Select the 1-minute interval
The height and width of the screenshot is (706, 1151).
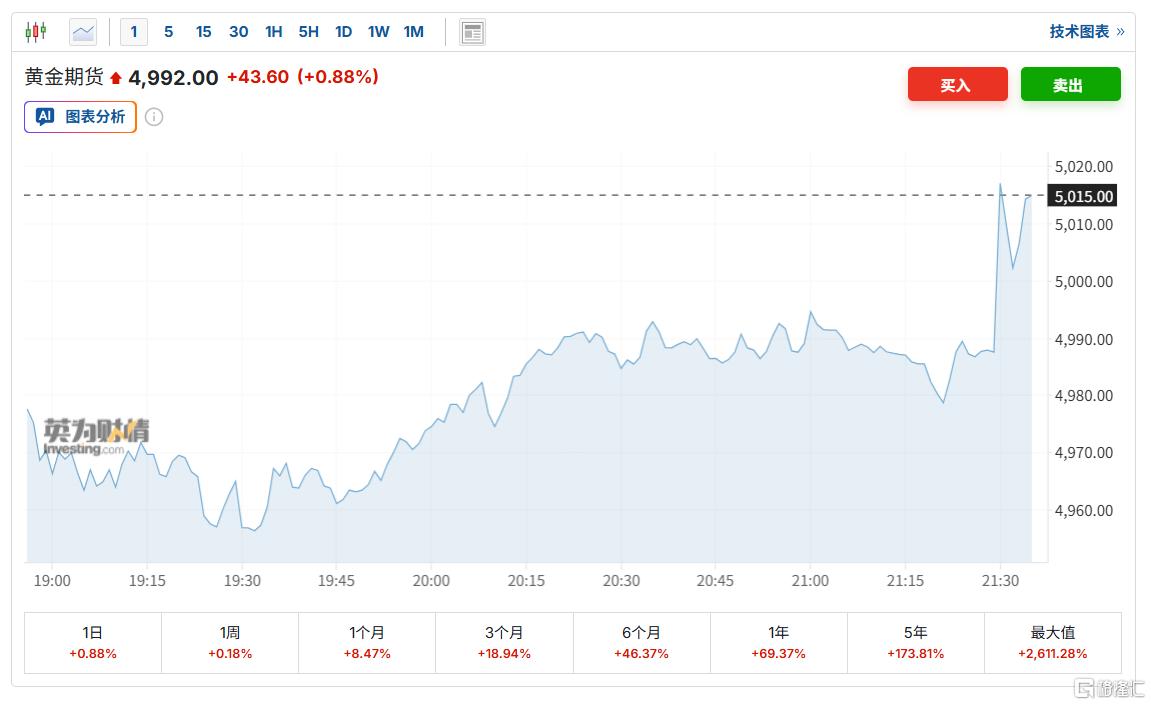click(134, 32)
